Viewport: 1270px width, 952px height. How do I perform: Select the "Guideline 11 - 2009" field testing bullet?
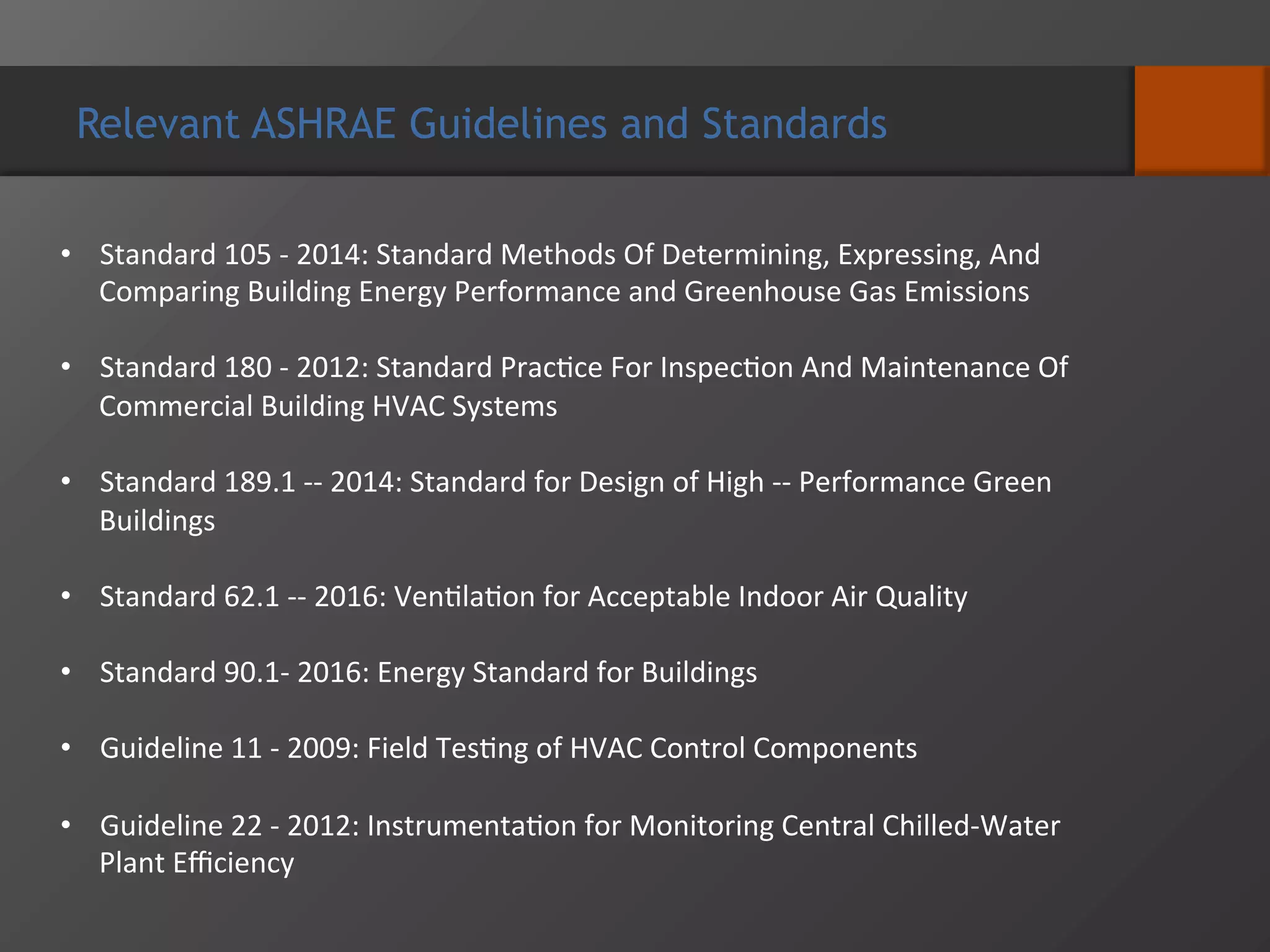(508, 748)
